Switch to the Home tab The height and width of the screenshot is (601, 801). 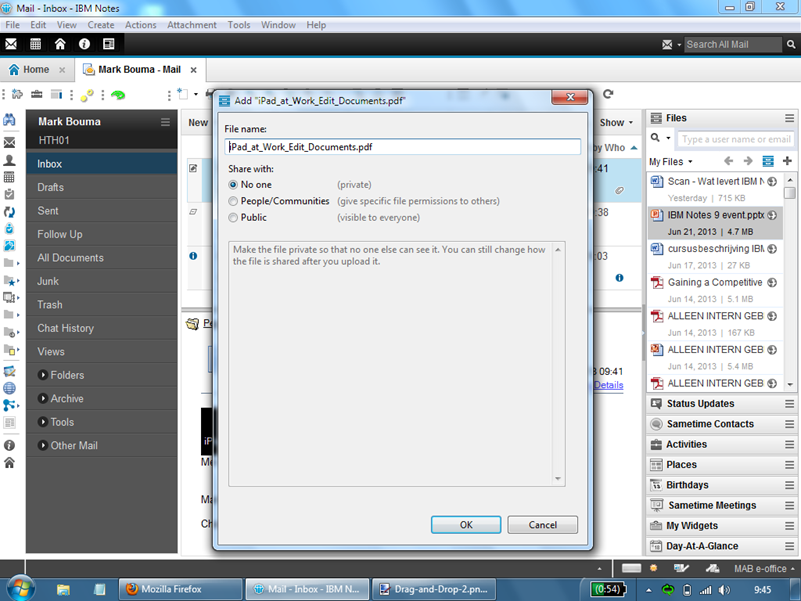(x=36, y=70)
